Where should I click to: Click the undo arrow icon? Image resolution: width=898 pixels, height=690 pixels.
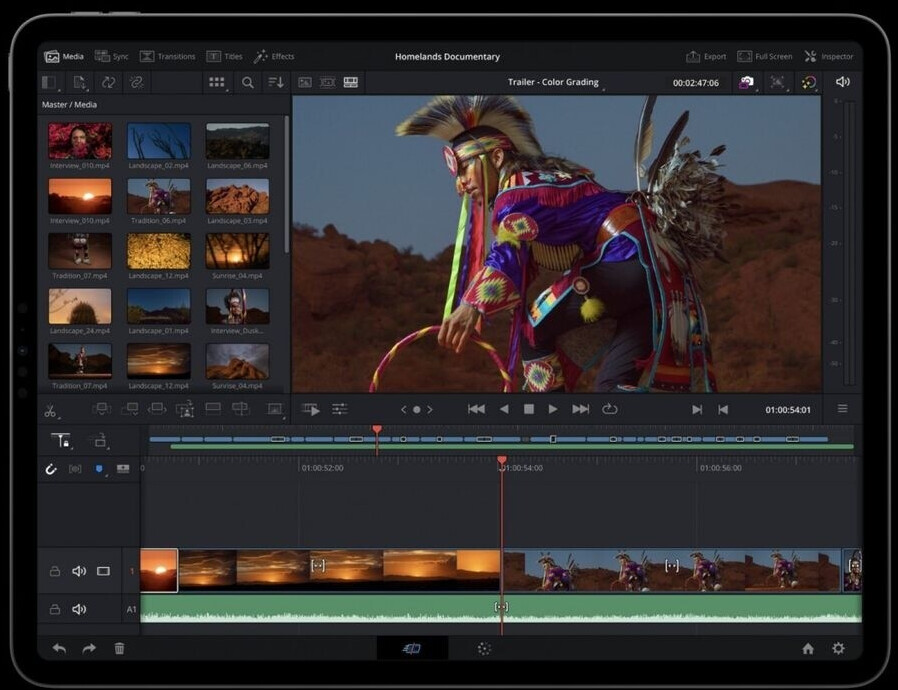[x=59, y=648]
